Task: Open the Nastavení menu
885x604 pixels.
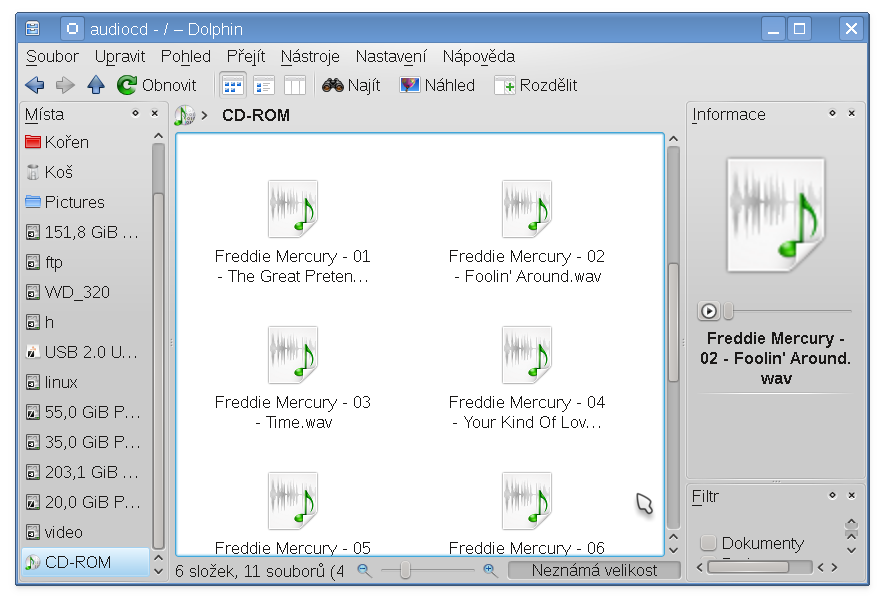Action: pyautogui.click(x=391, y=56)
